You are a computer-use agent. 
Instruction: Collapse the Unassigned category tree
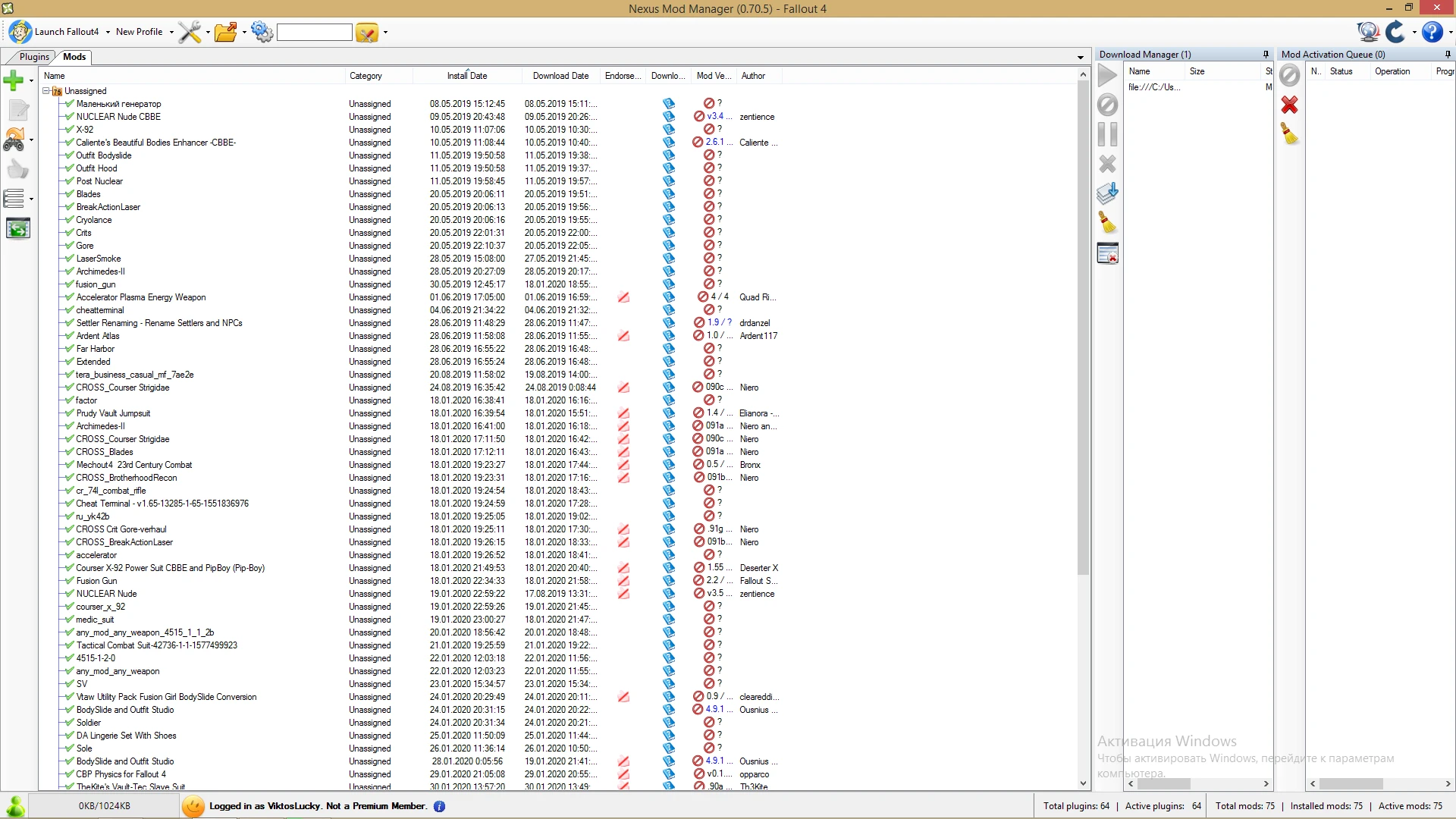click(45, 91)
